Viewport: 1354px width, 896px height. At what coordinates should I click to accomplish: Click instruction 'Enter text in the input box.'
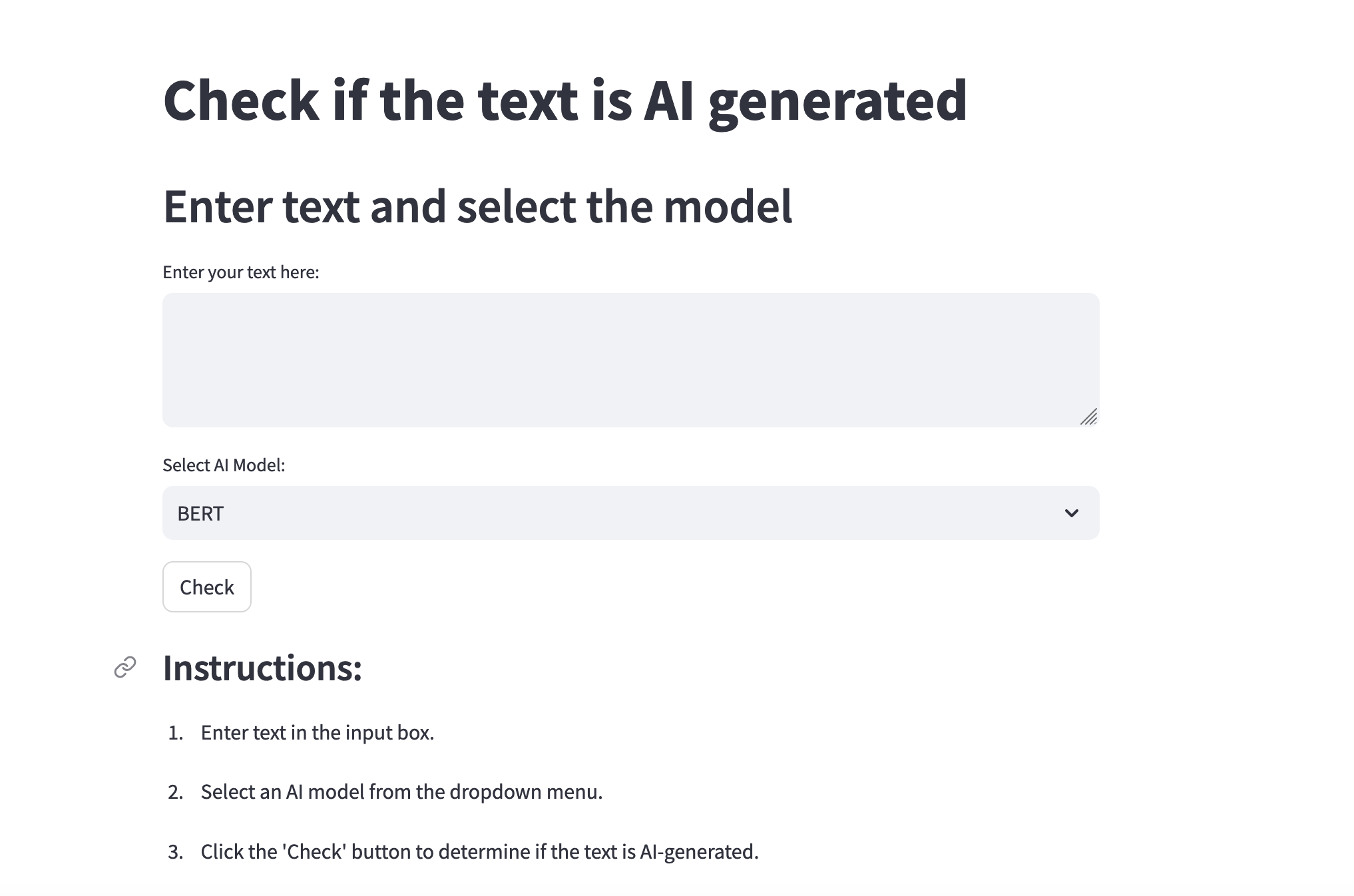click(x=318, y=733)
